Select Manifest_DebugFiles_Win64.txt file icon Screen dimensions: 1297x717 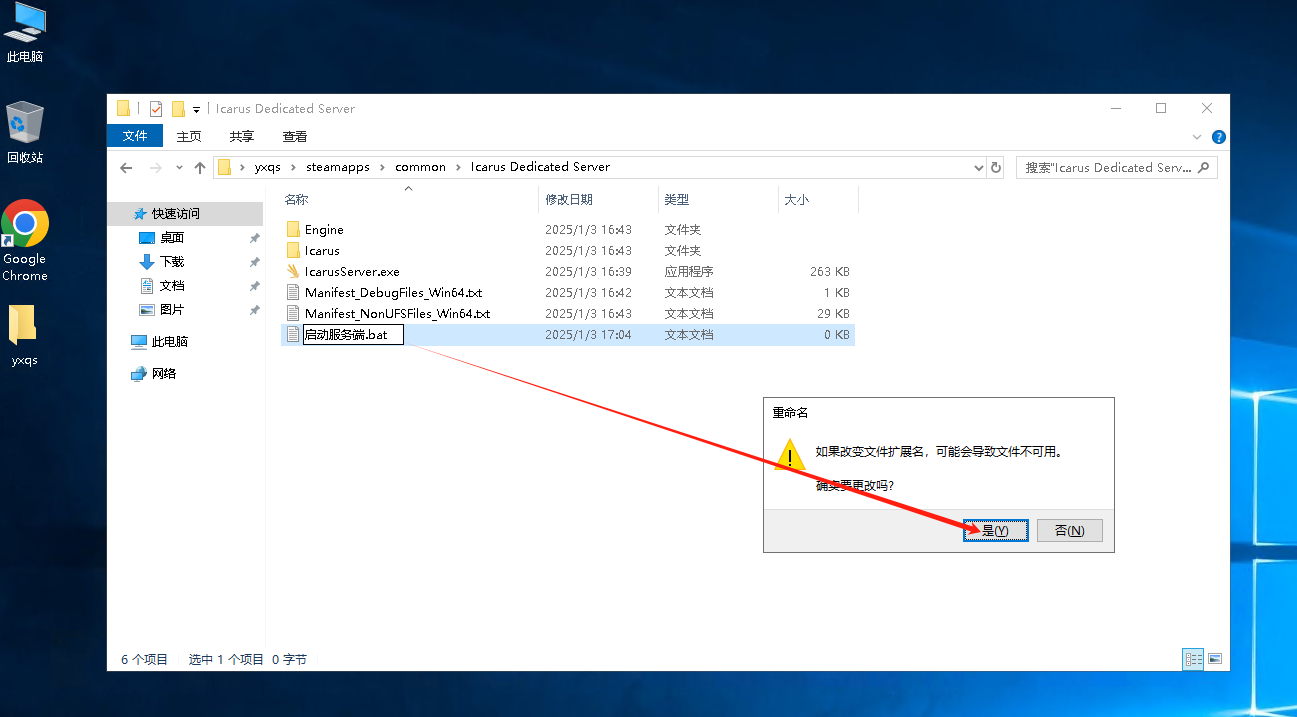(293, 293)
